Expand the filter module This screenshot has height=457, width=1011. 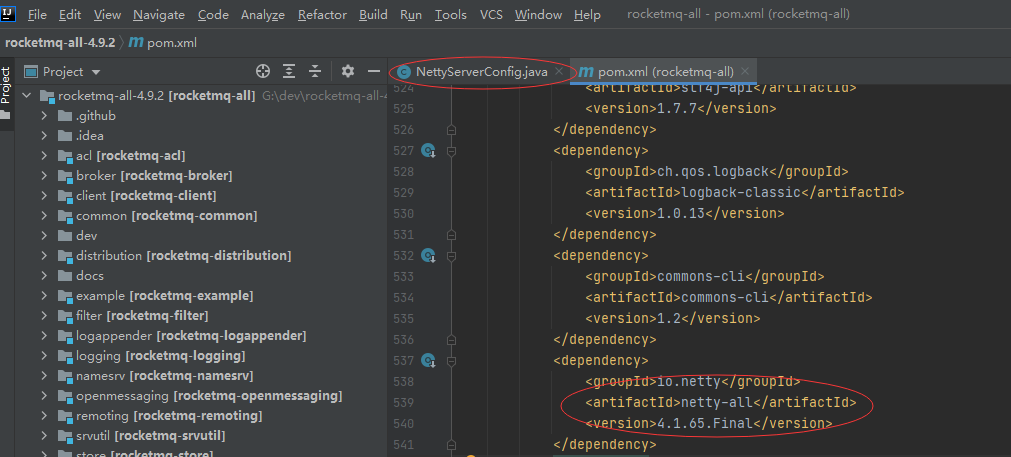44,316
